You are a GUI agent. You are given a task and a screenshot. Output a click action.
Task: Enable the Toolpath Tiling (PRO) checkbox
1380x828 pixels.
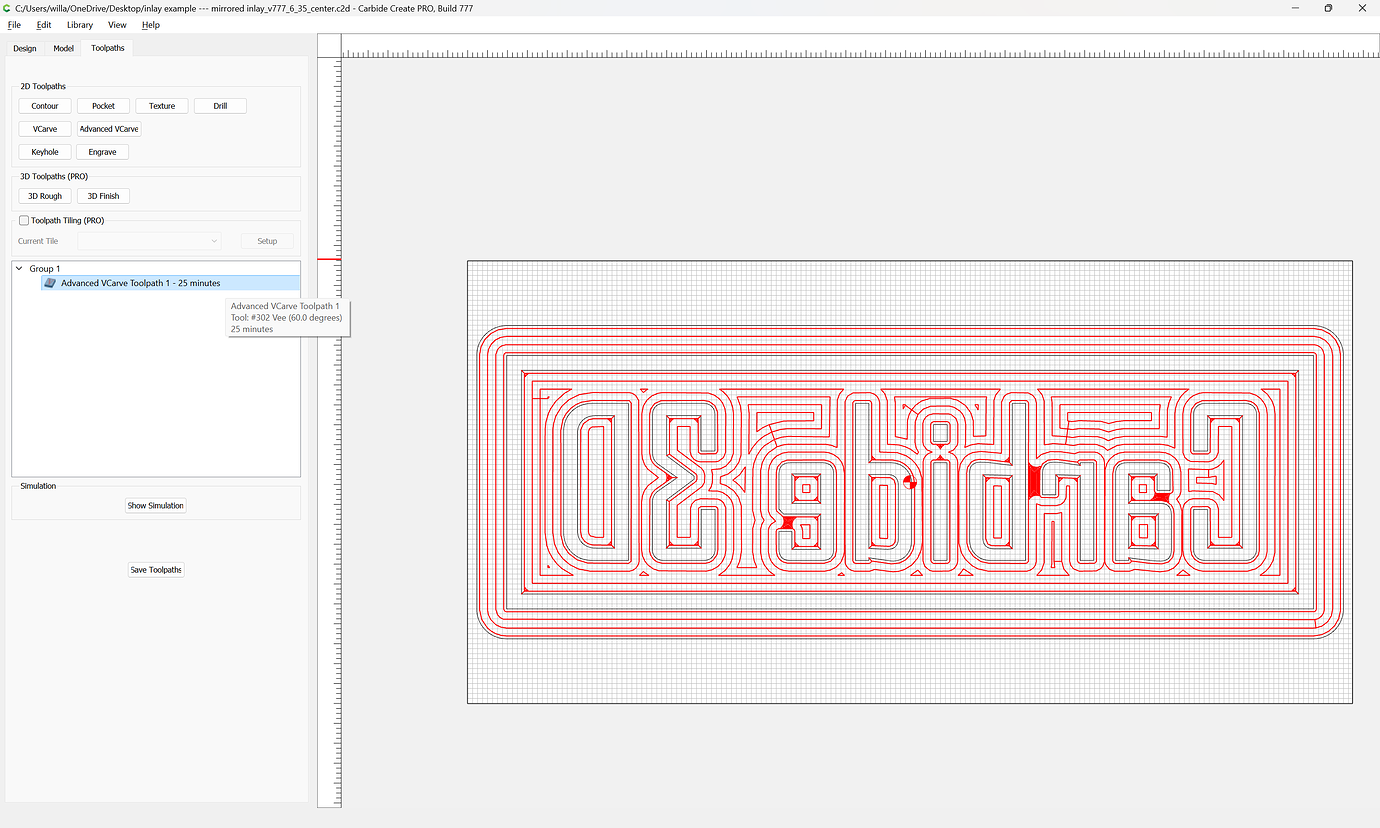point(24,220)
